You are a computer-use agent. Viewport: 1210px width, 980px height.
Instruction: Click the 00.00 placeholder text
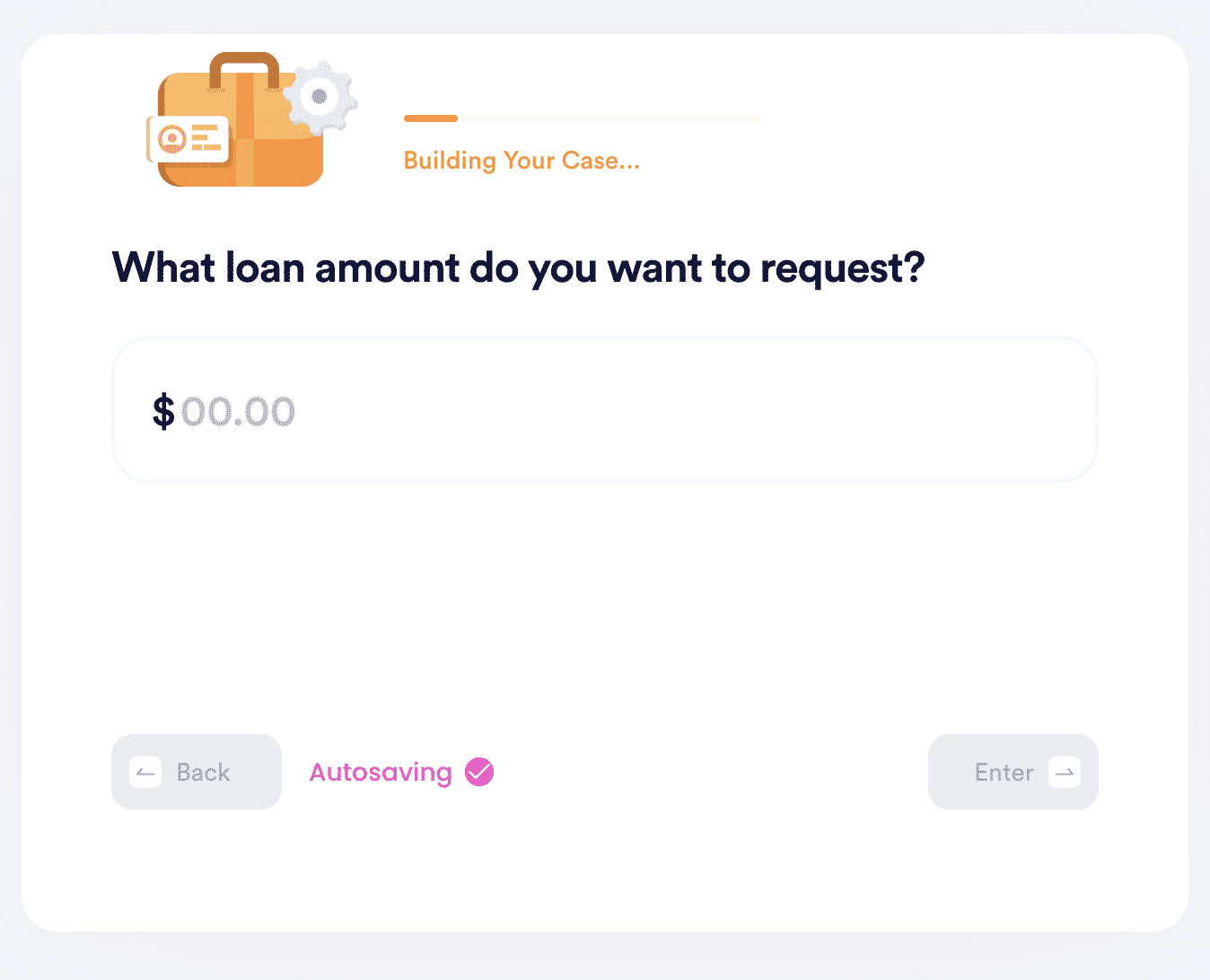pos(238,412)
